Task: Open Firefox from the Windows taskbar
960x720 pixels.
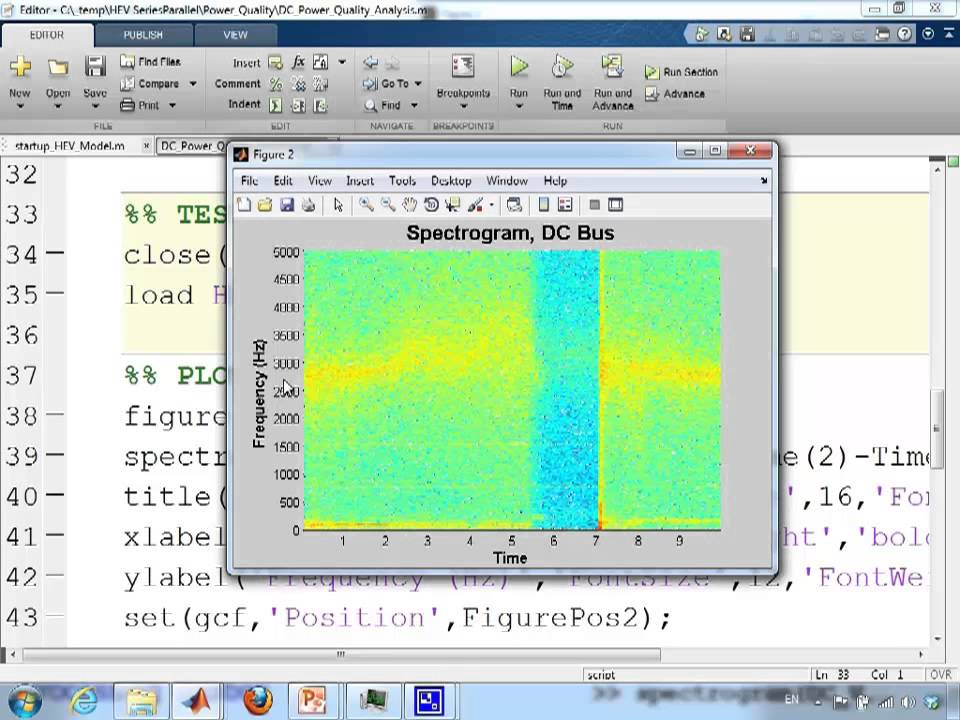Action: [258, 700]
